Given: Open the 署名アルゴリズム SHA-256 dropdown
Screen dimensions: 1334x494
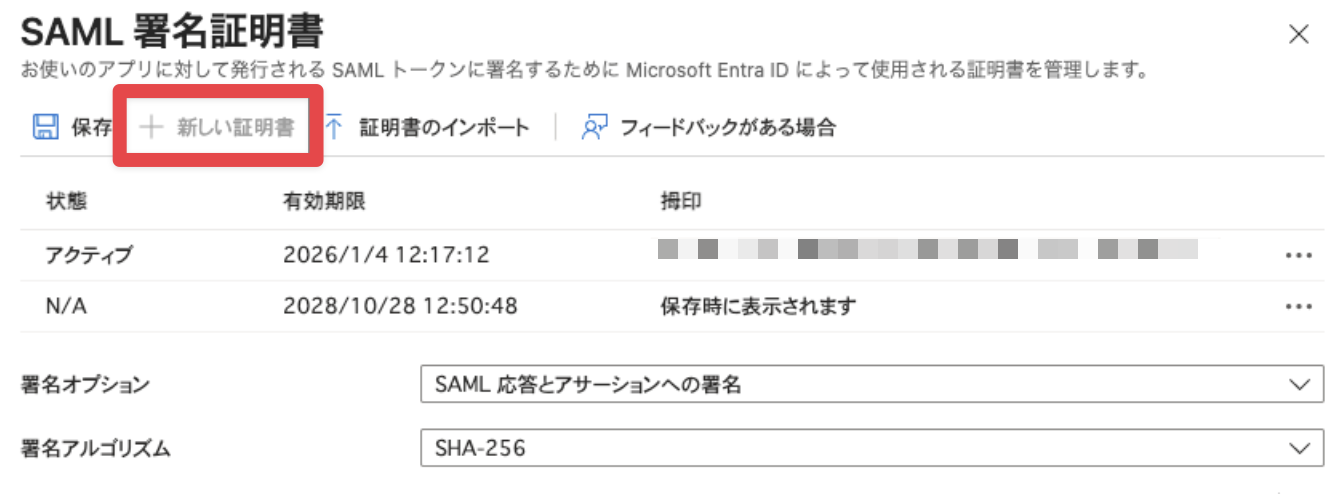Looking at the screenshot, I should tap(850, 448).
